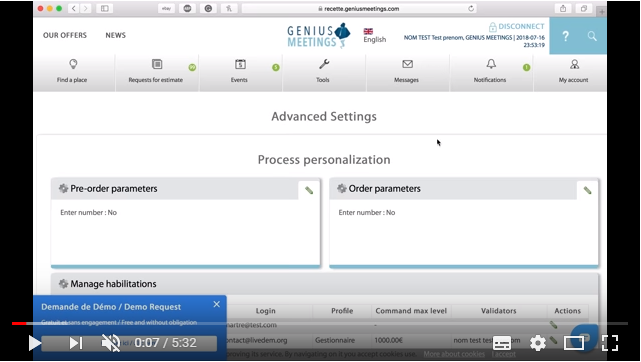Open search with the magnifier icon
The image size is (641, 362).
(x=592, y=36)
